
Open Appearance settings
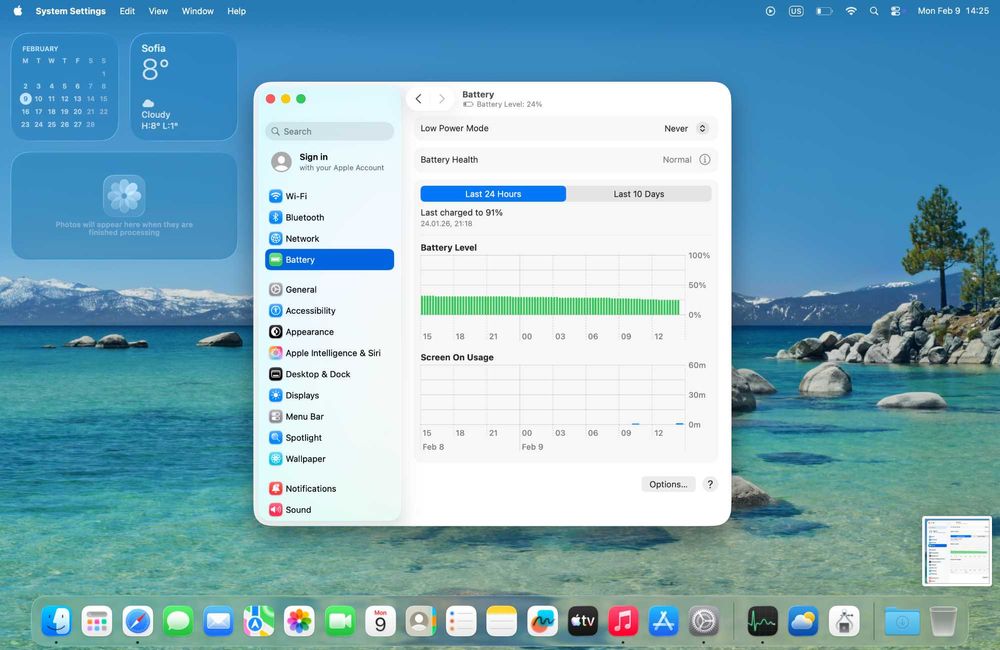click(329, 332)
